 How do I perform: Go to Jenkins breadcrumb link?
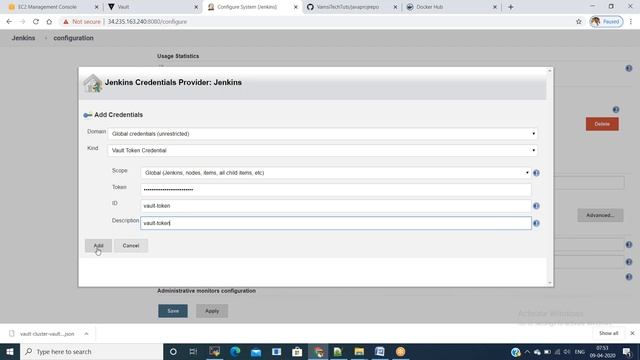tap(23, 38)
